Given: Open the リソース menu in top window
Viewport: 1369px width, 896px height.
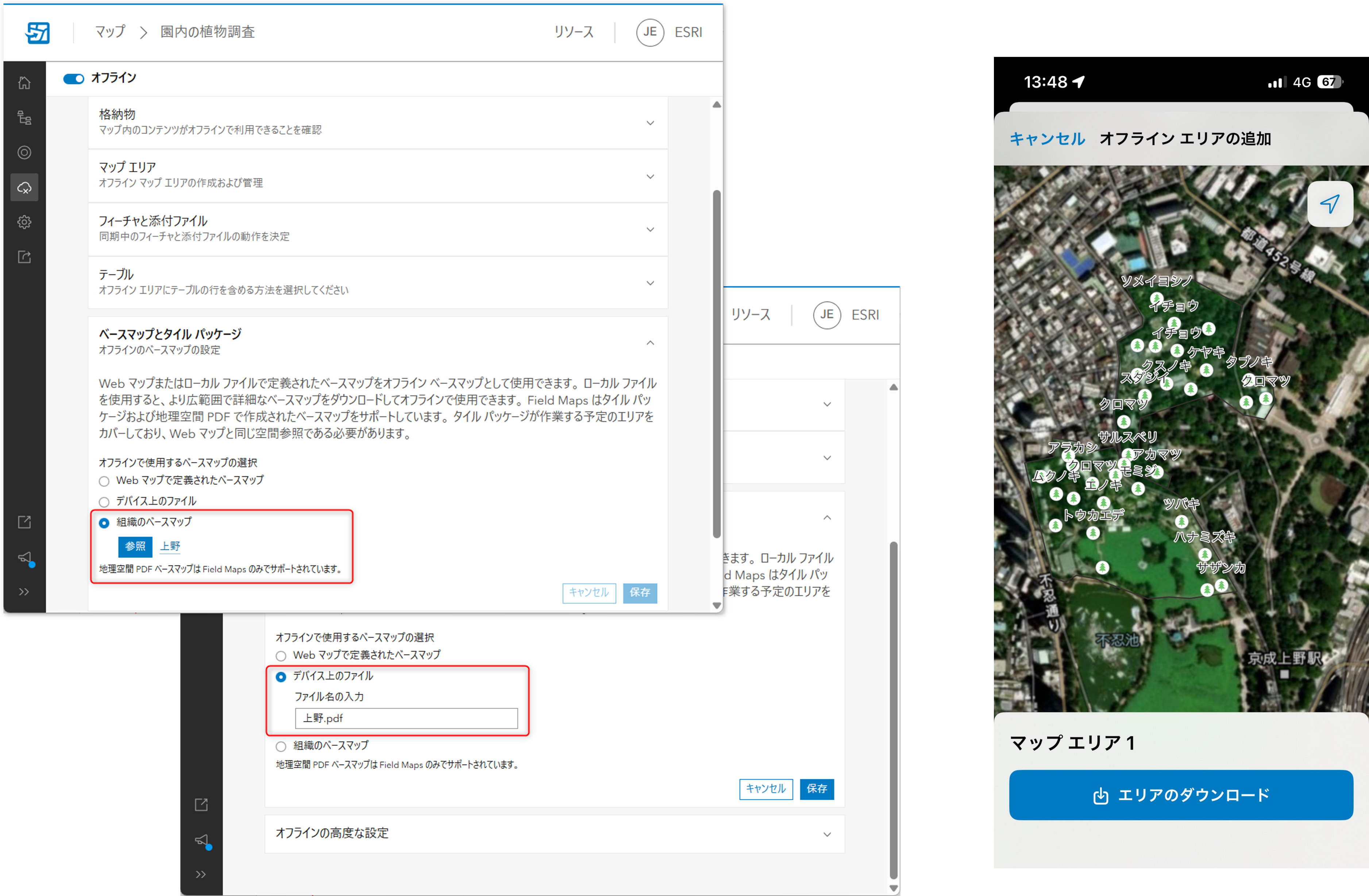Looking at the screenshot, I should point(574,32).
